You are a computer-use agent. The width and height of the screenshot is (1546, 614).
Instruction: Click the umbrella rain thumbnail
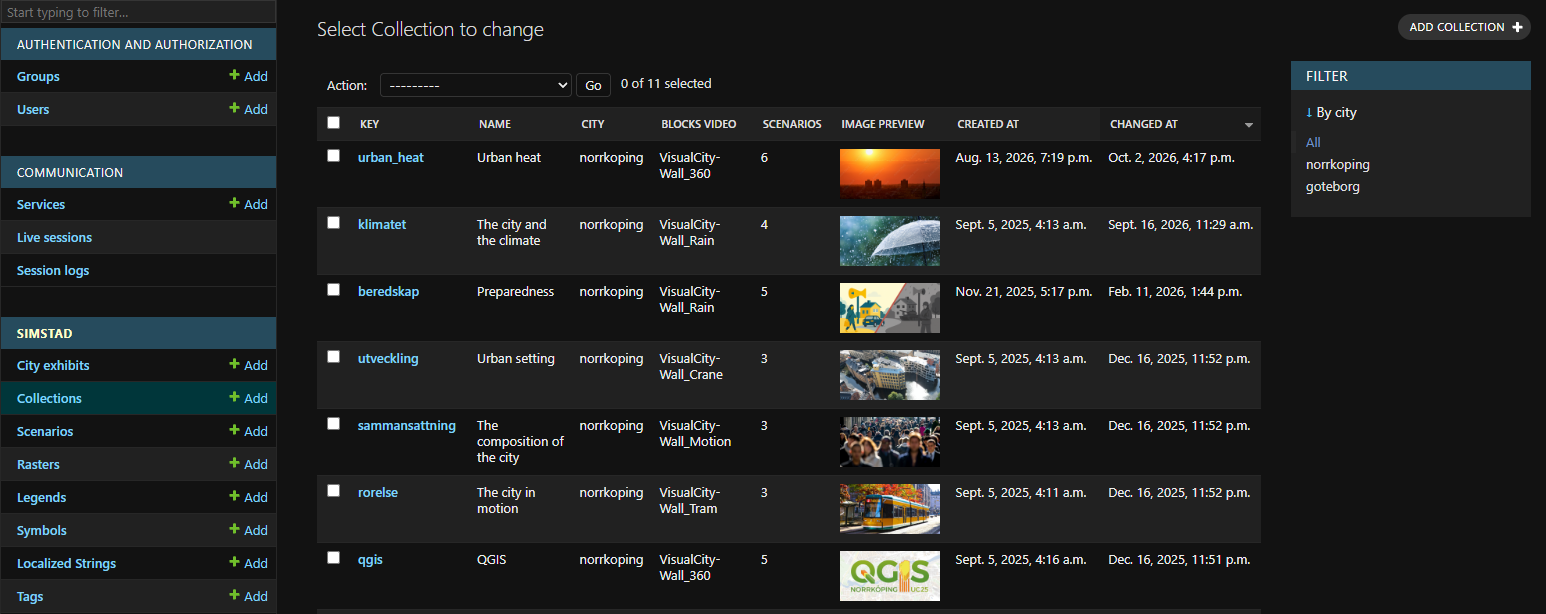890,241
